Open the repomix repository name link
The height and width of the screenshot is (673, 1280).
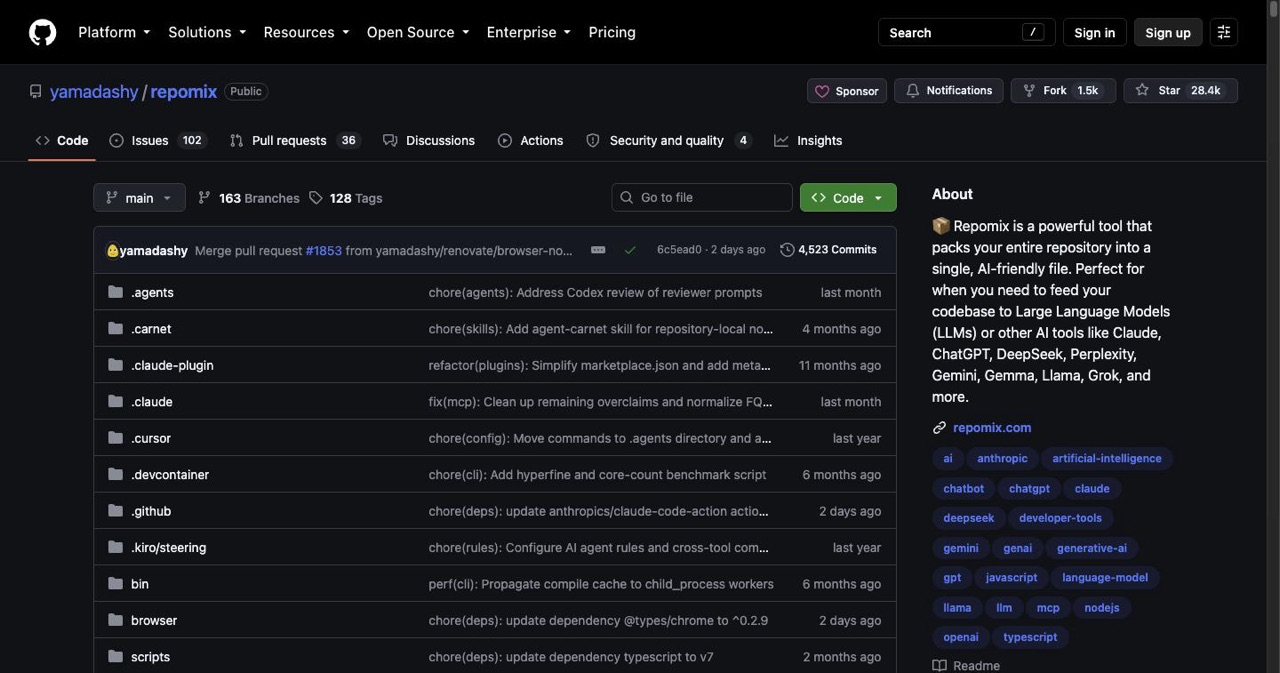[x=184, y=92]
